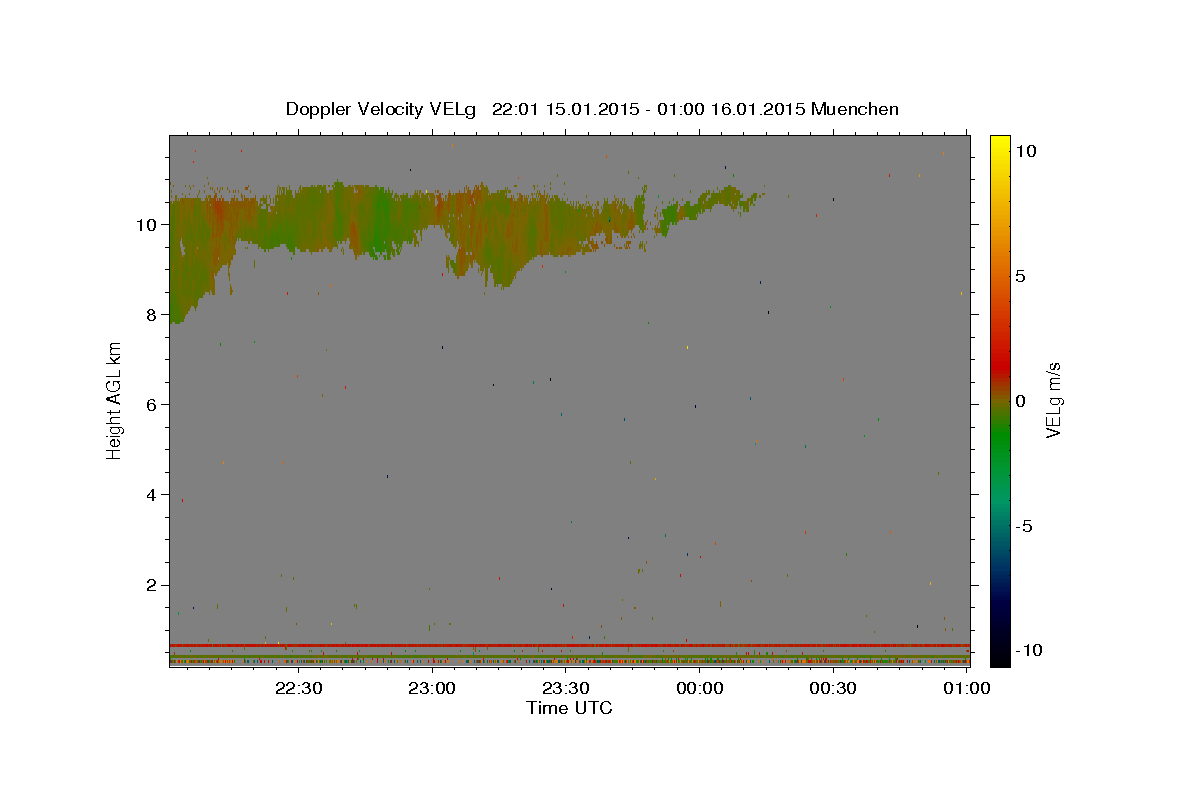Select the 22:30 time axis label

298,688
